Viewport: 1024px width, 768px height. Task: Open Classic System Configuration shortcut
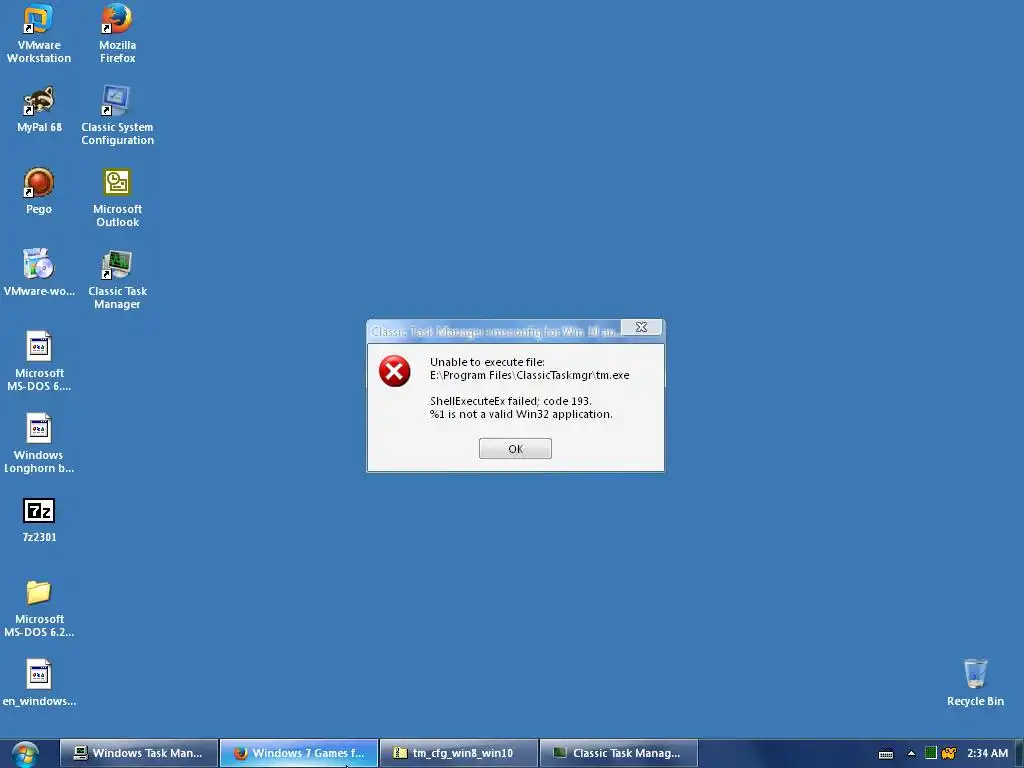coord(117,116)
